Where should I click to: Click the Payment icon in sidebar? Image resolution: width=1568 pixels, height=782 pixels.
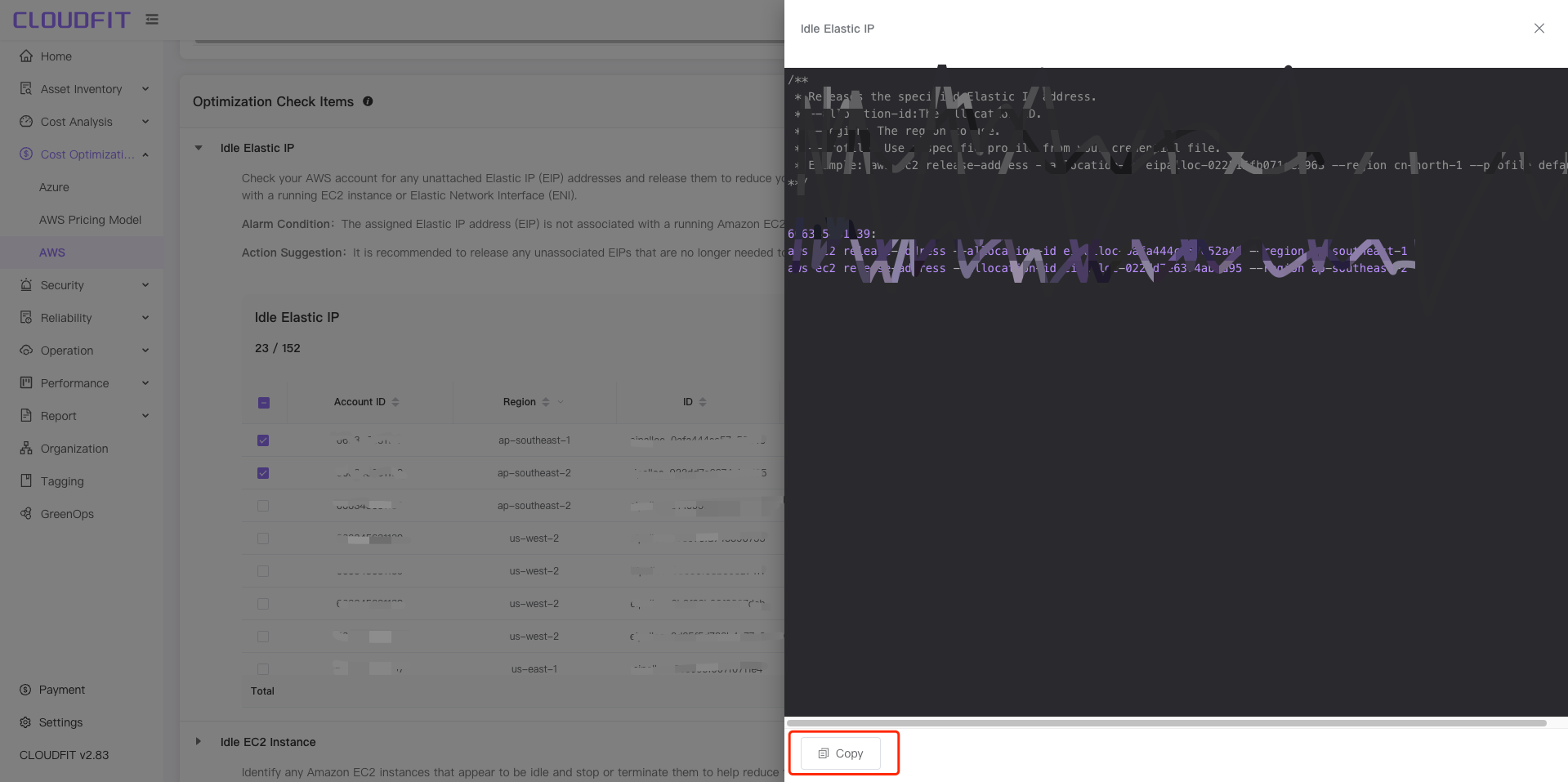click(25, 690)
